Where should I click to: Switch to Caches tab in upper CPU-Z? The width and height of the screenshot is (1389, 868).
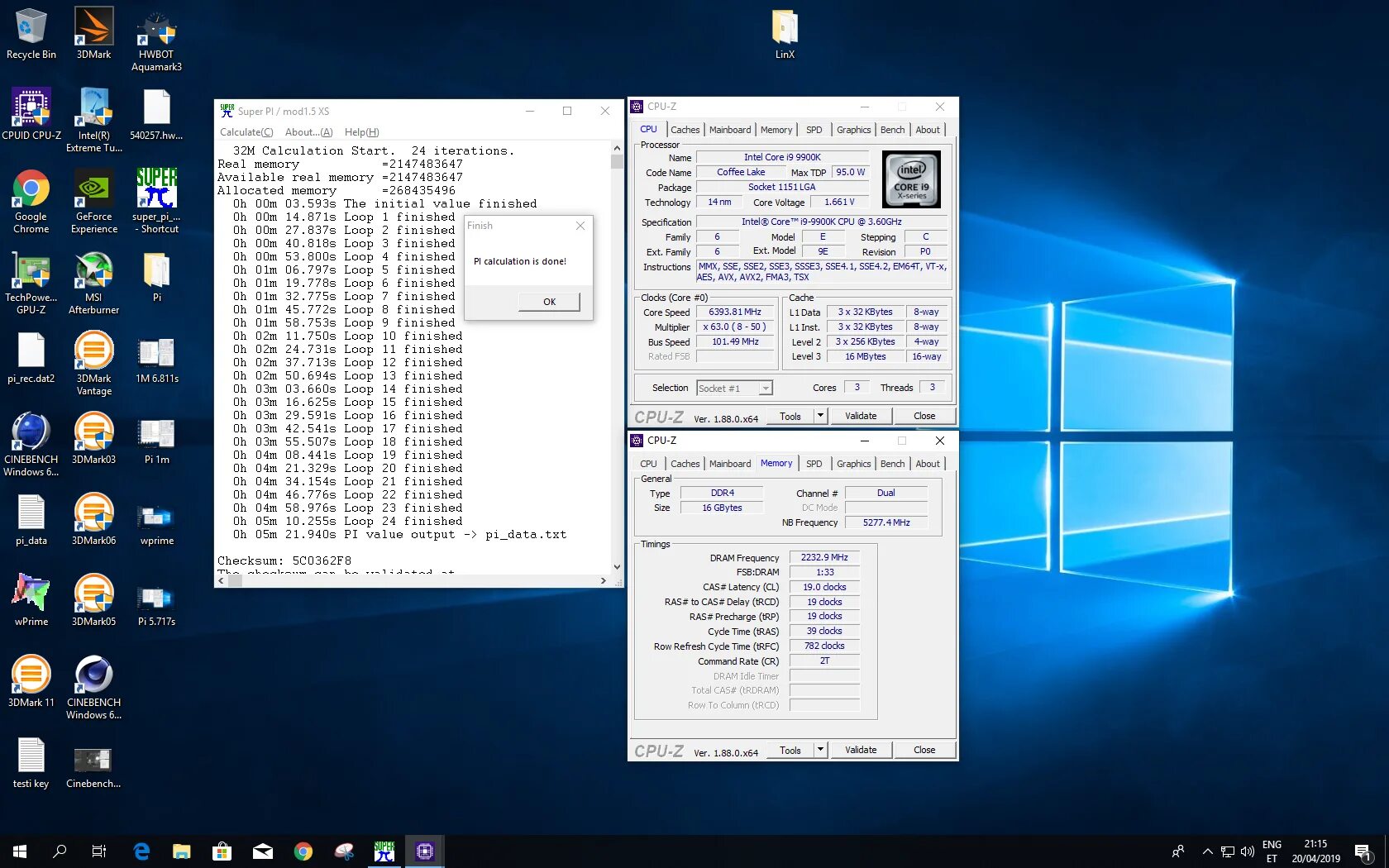point(685,130)
